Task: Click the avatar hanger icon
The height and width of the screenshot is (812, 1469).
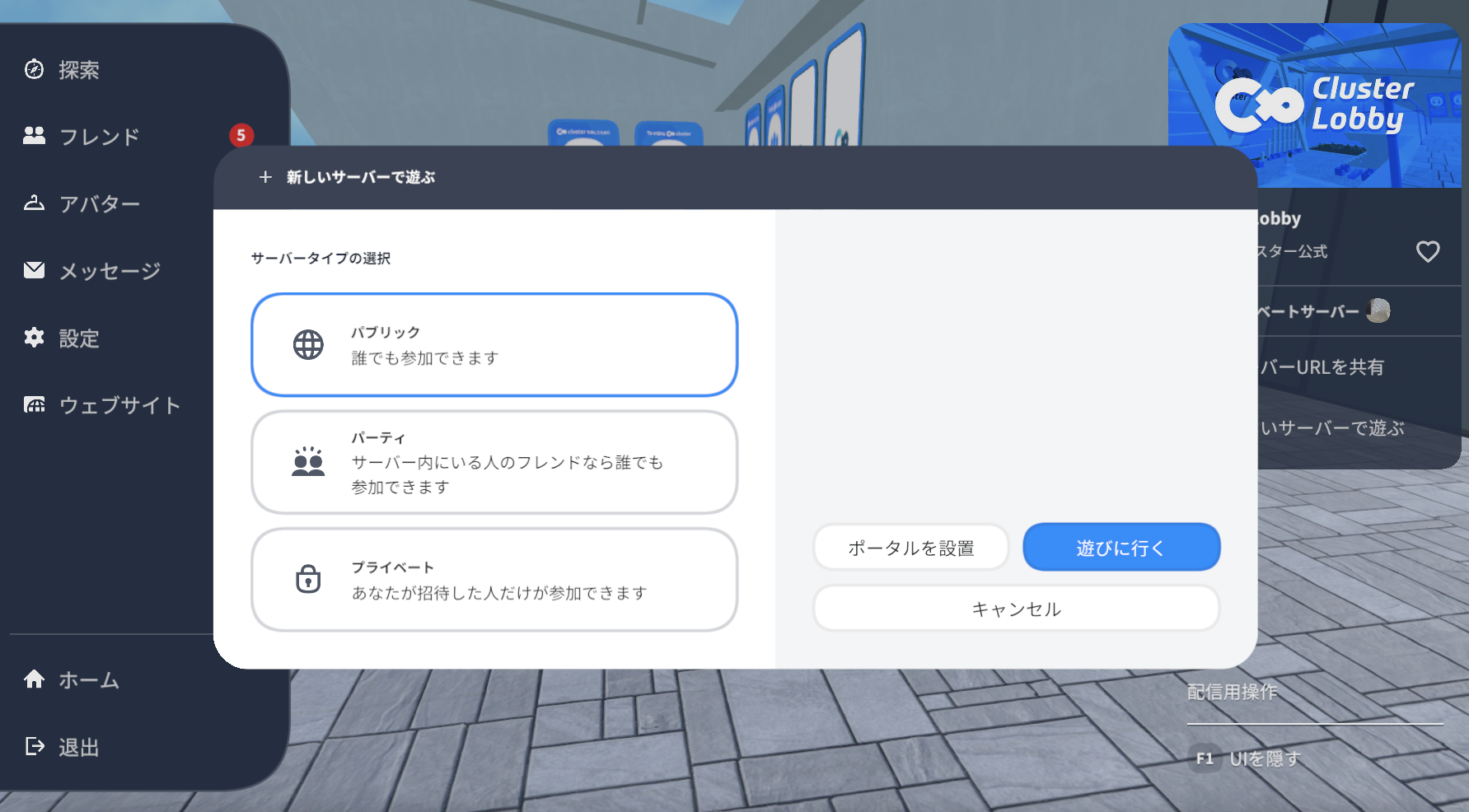Action: tap(34, 203)
